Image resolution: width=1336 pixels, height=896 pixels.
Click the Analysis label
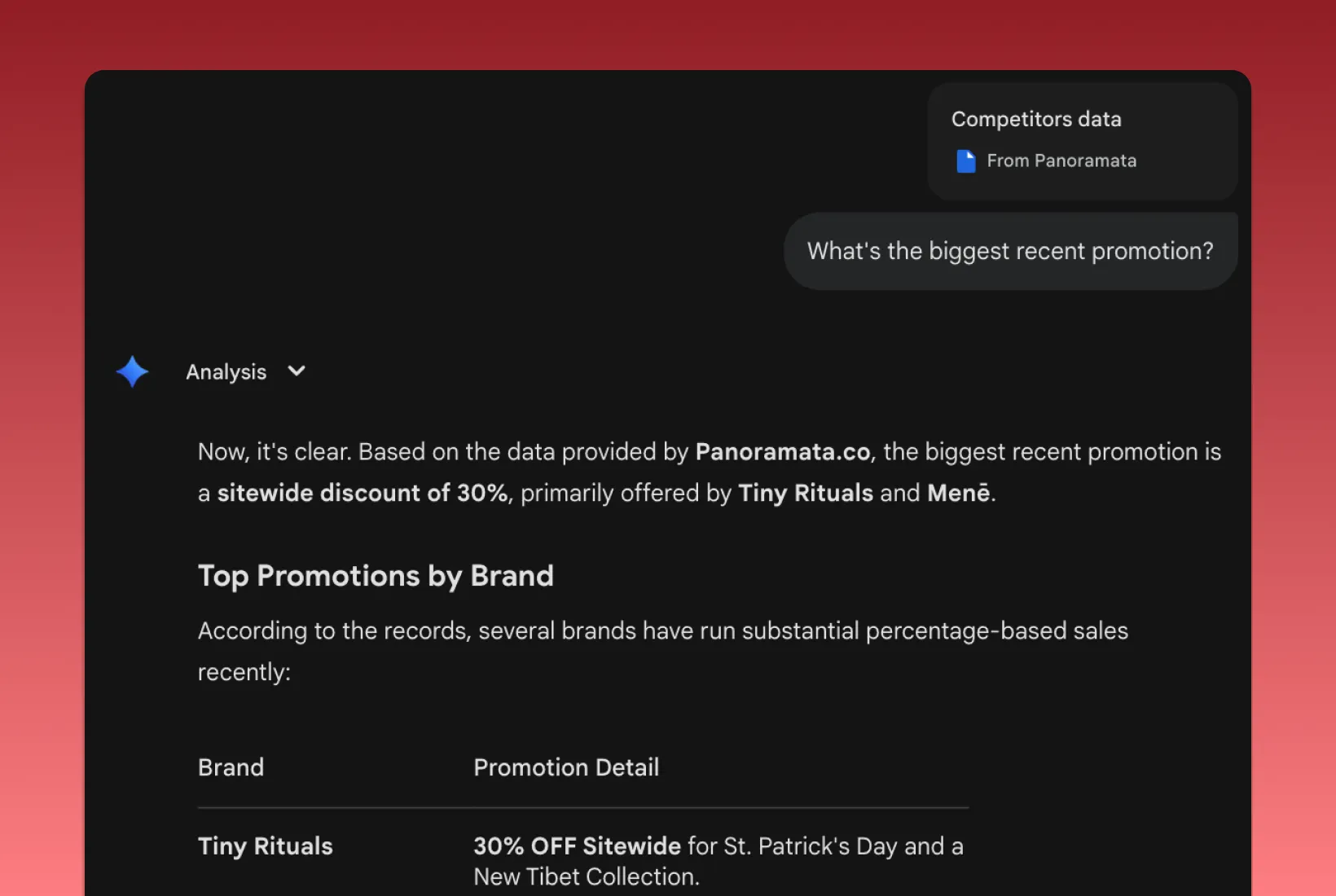pyautogui.click(x=226, y=372)
